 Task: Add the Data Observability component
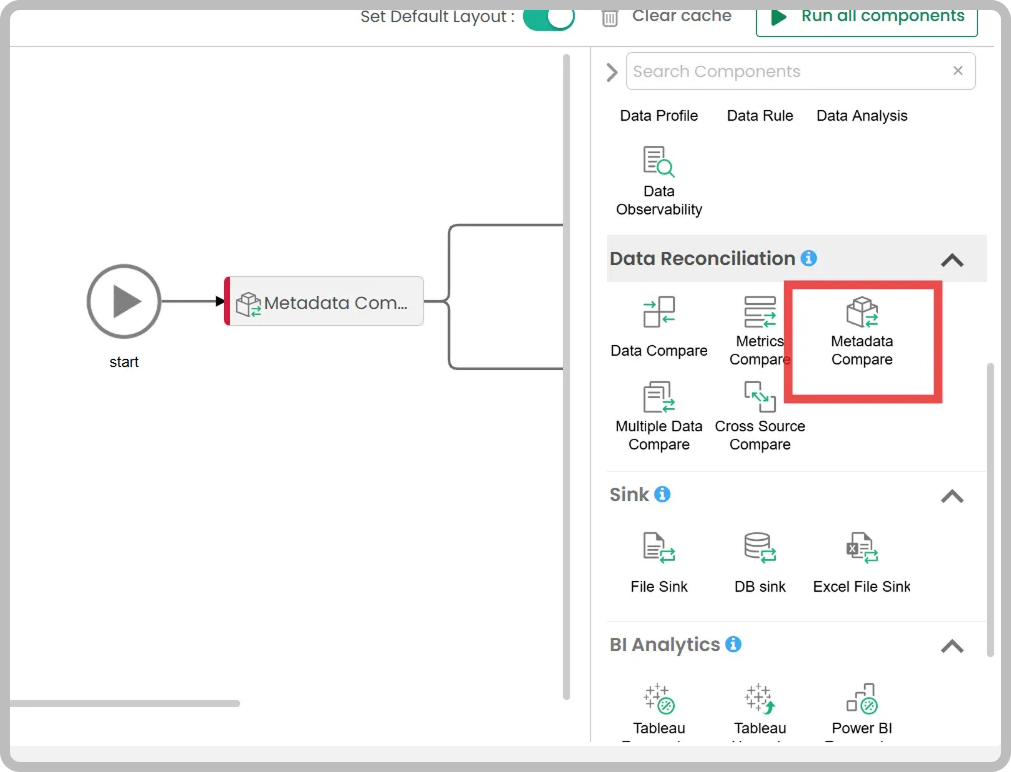[x=658, y=181]
